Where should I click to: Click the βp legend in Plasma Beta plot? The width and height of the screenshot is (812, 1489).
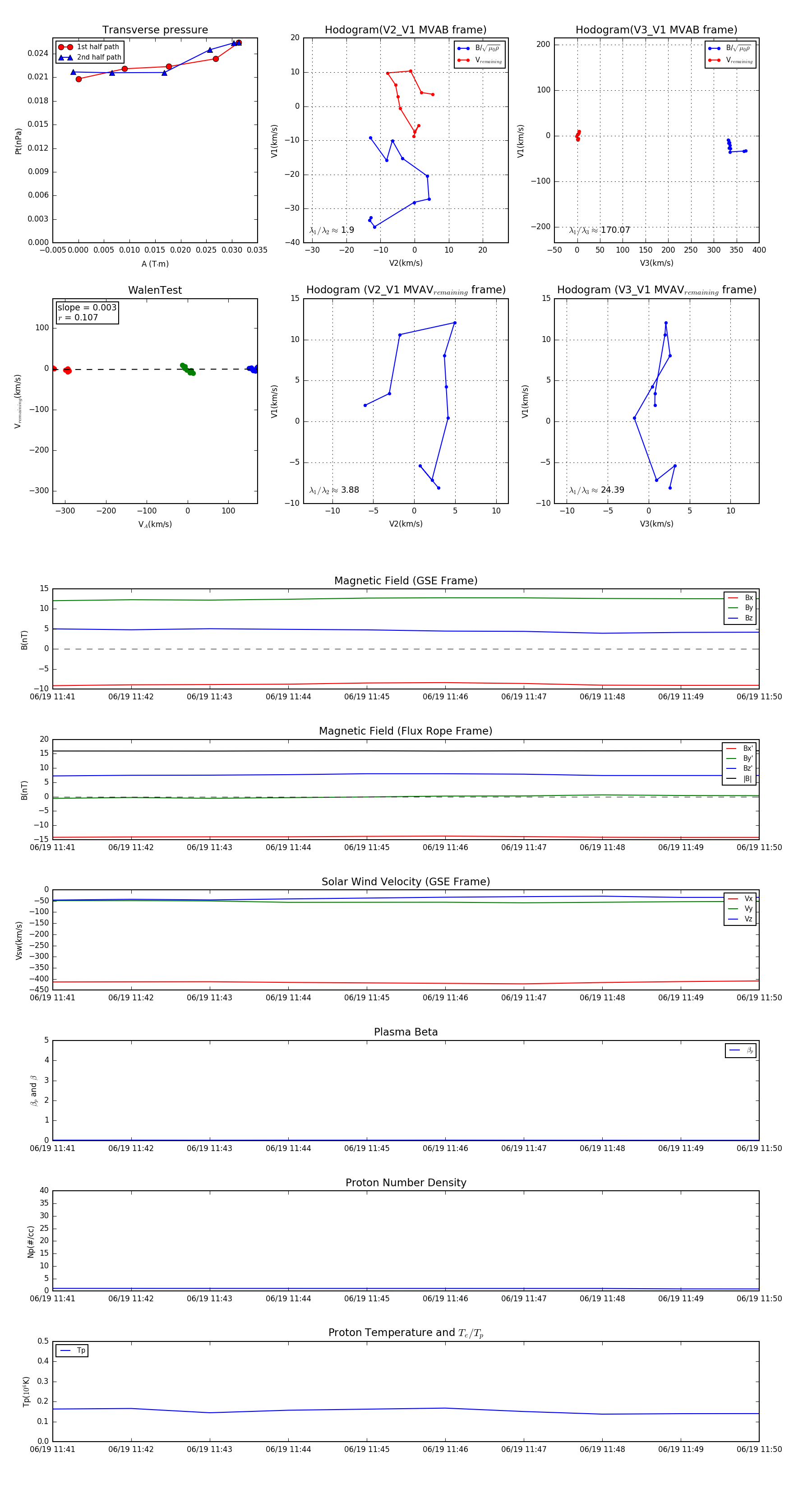tap(741, 1050)
